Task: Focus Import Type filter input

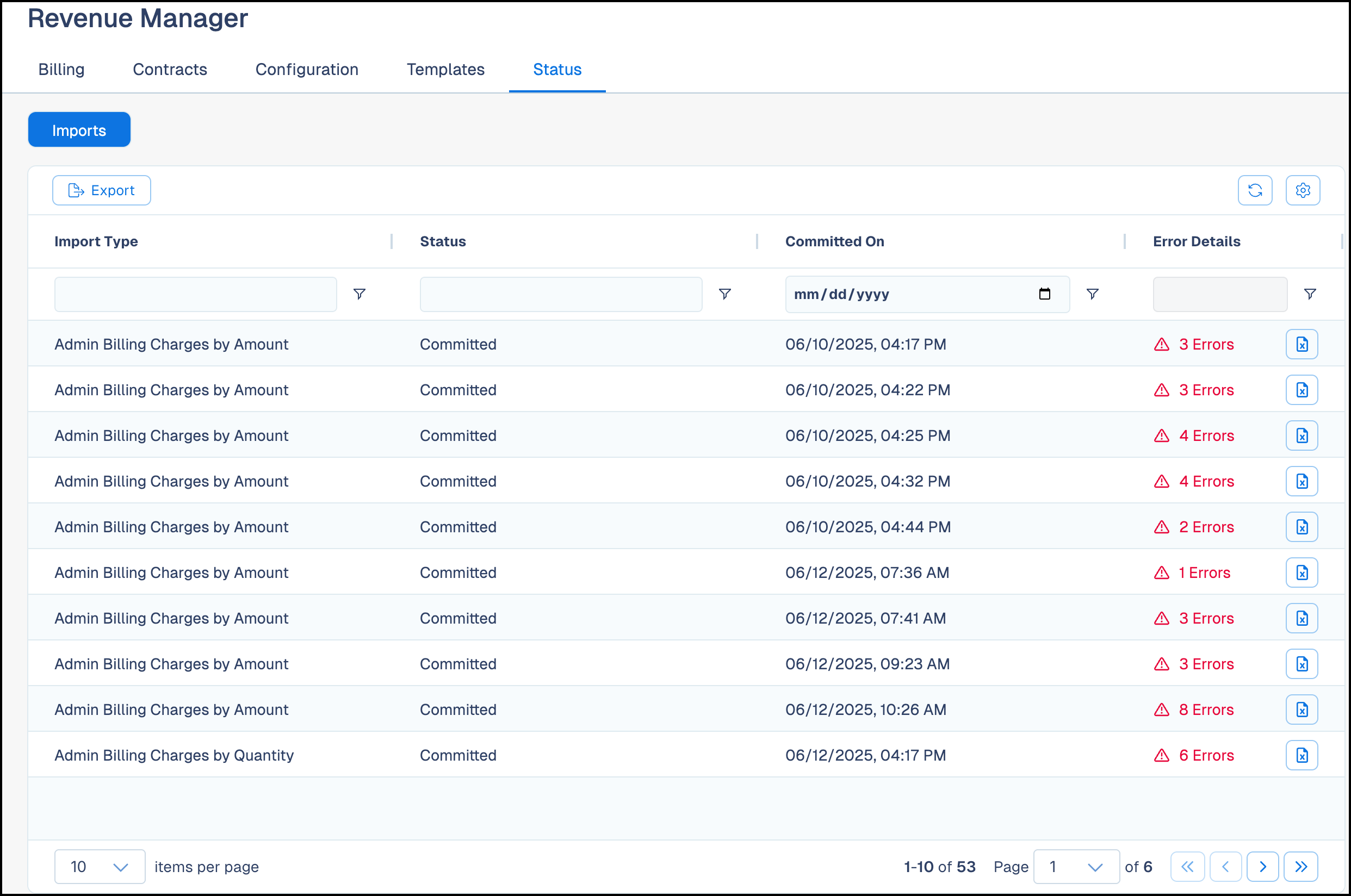Action: (195, 294)
